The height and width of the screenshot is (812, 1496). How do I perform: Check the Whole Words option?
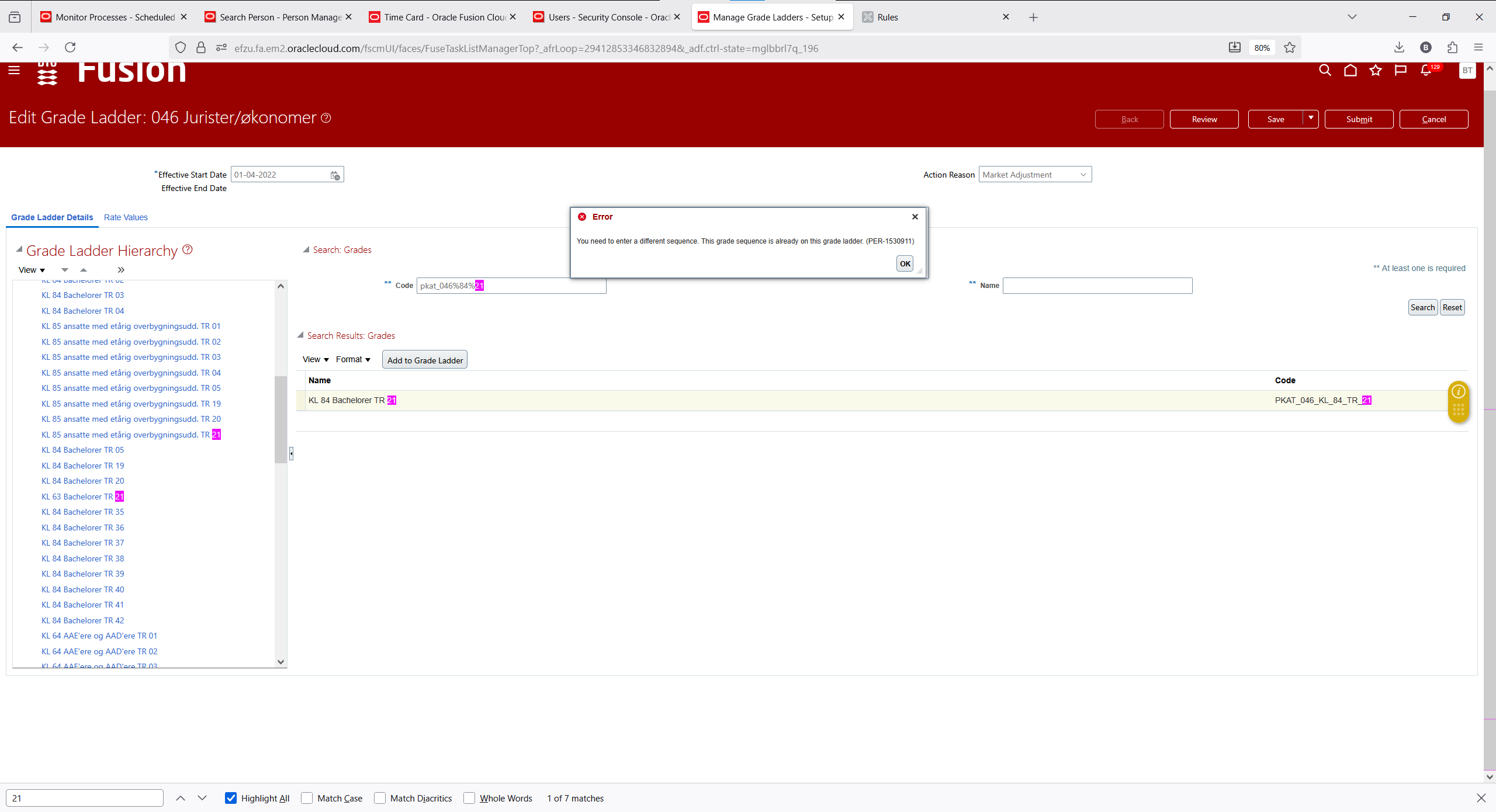pos(469,798)
